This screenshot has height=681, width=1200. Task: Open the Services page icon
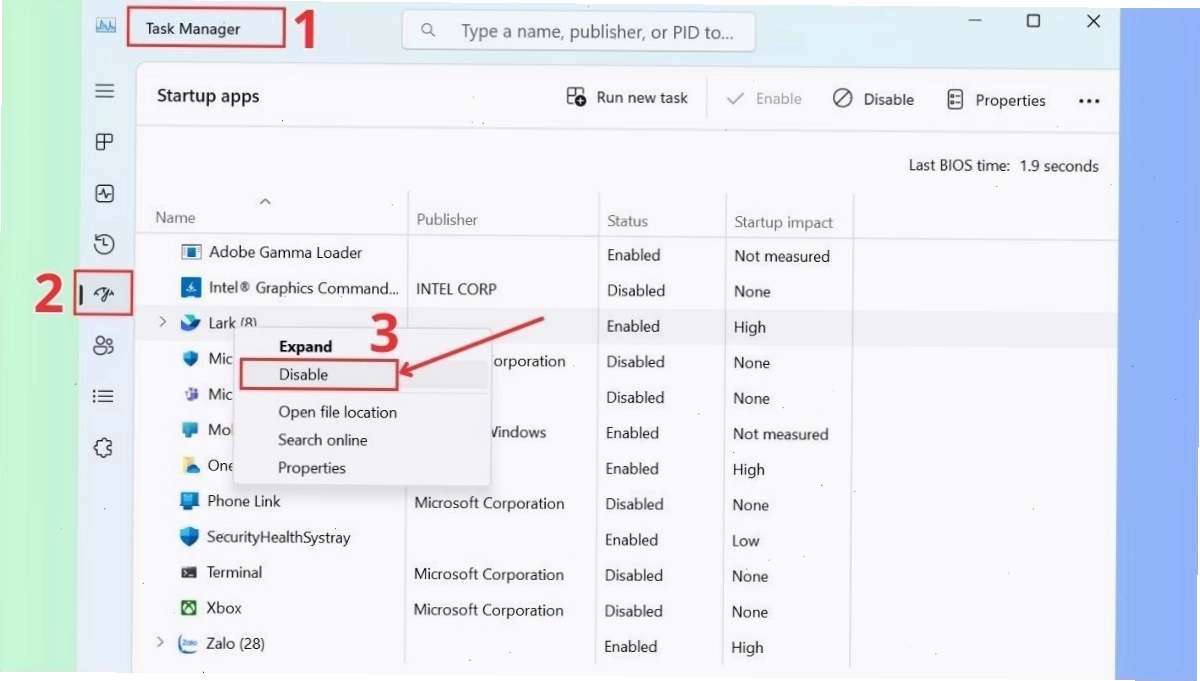pos(104,448)
